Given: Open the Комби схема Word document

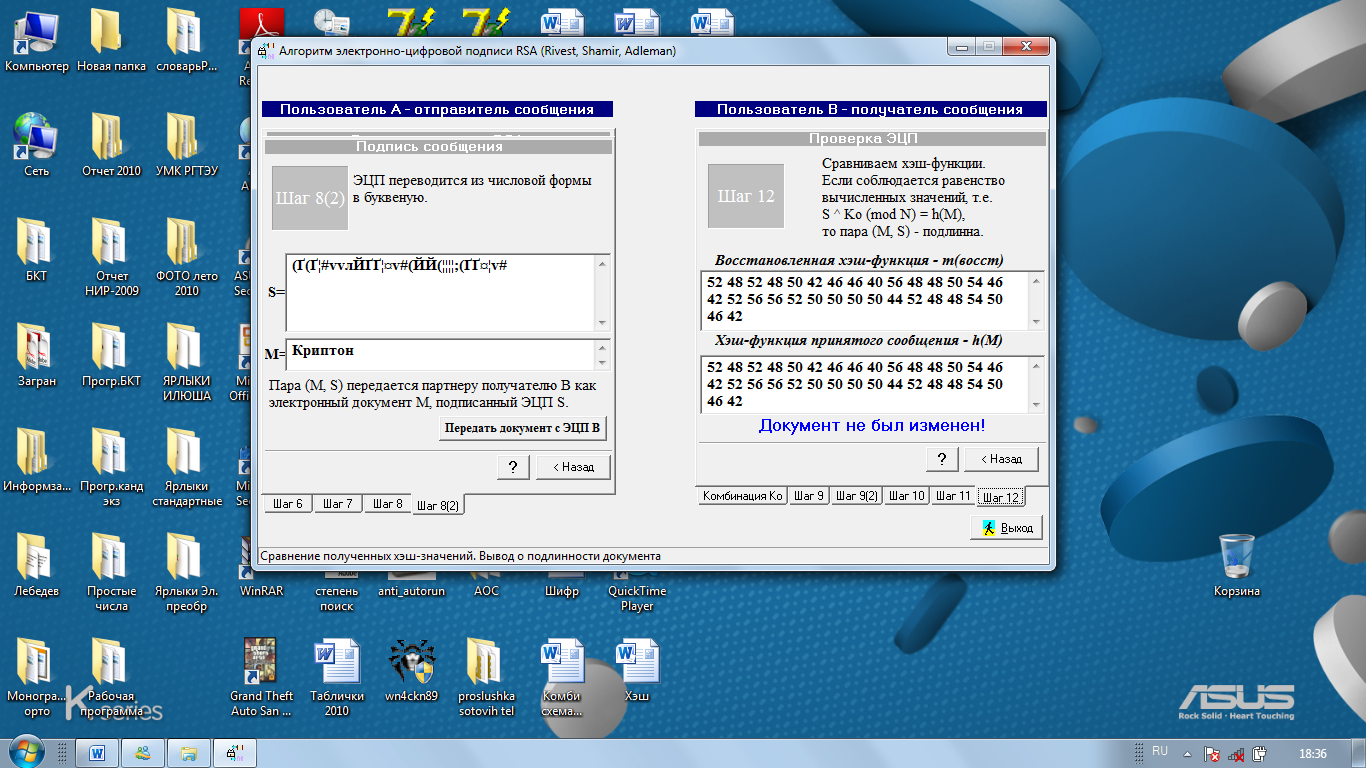Looking at the screenshot, I should (562, 677).
